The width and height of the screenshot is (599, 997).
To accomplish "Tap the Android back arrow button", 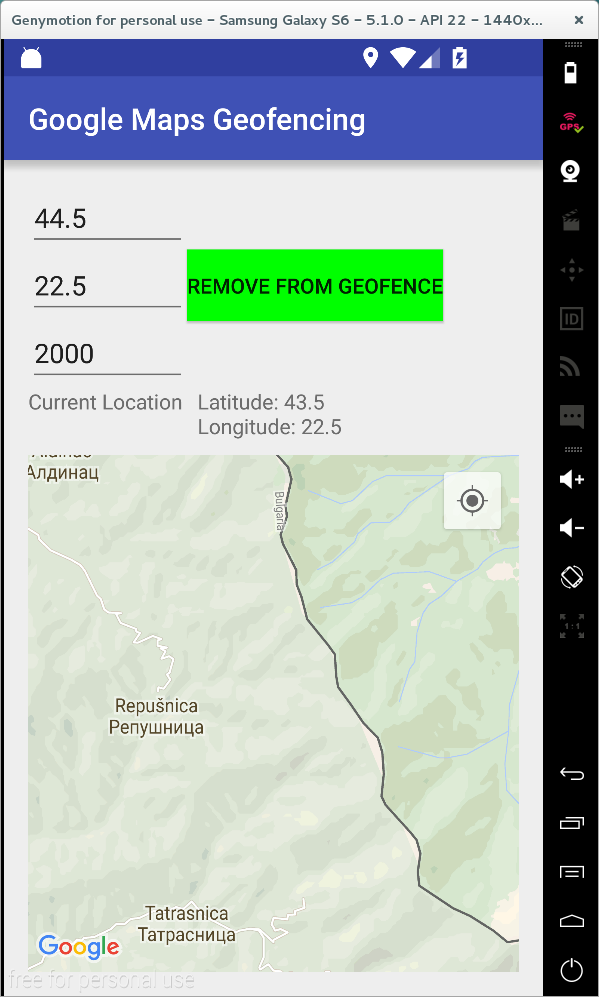I will 571,773.
